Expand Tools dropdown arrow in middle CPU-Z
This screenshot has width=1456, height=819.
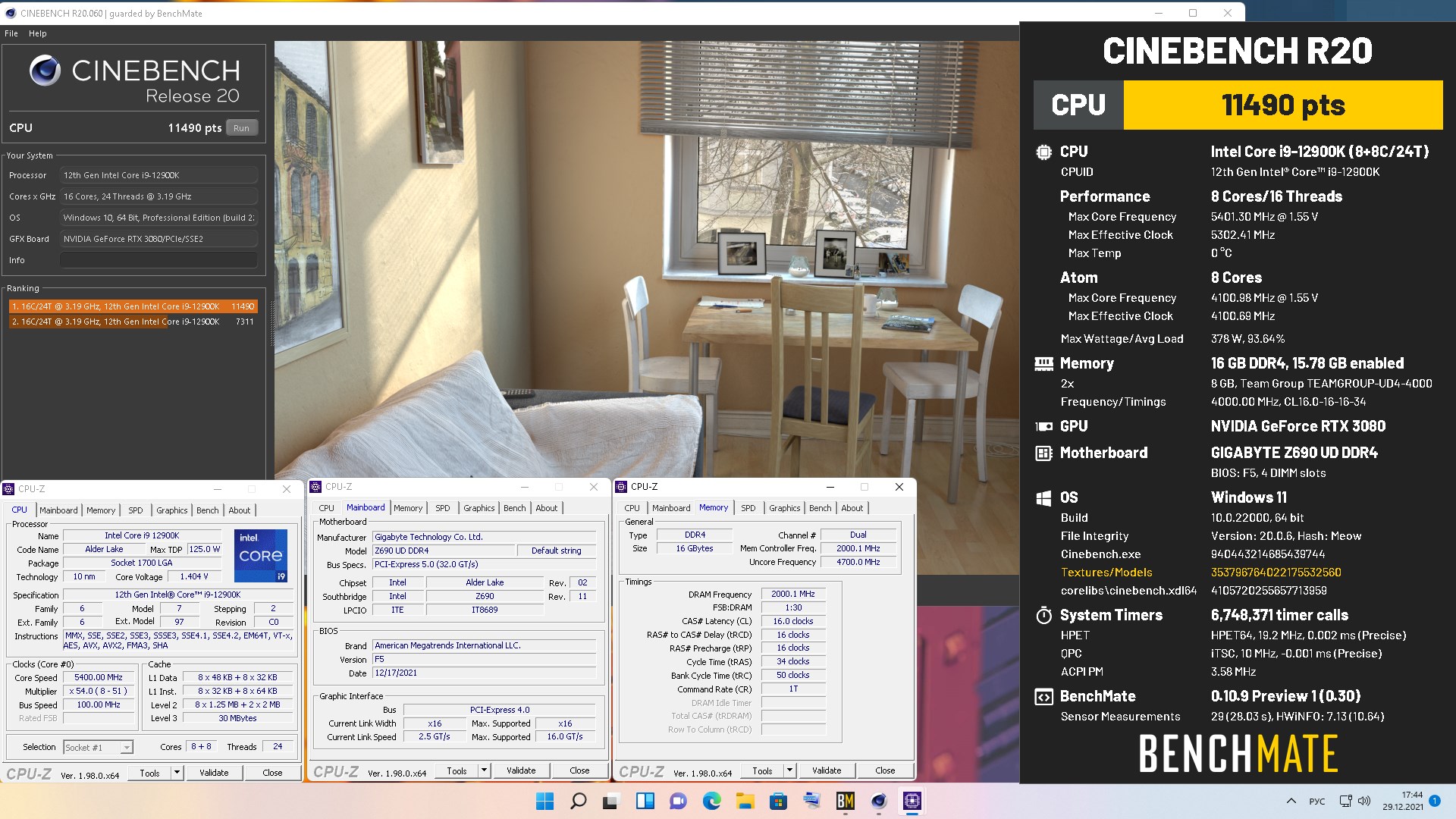pos(484,770)
